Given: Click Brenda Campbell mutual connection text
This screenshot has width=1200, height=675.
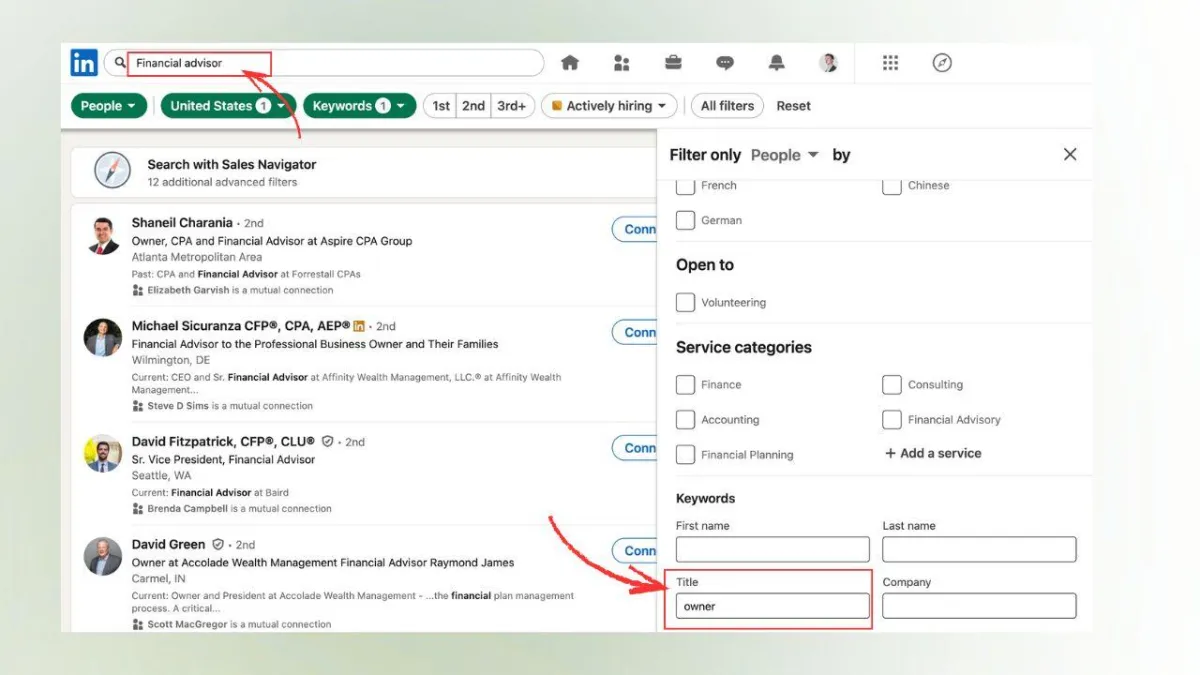Looking at the screenshot, I should coord(239,508).
